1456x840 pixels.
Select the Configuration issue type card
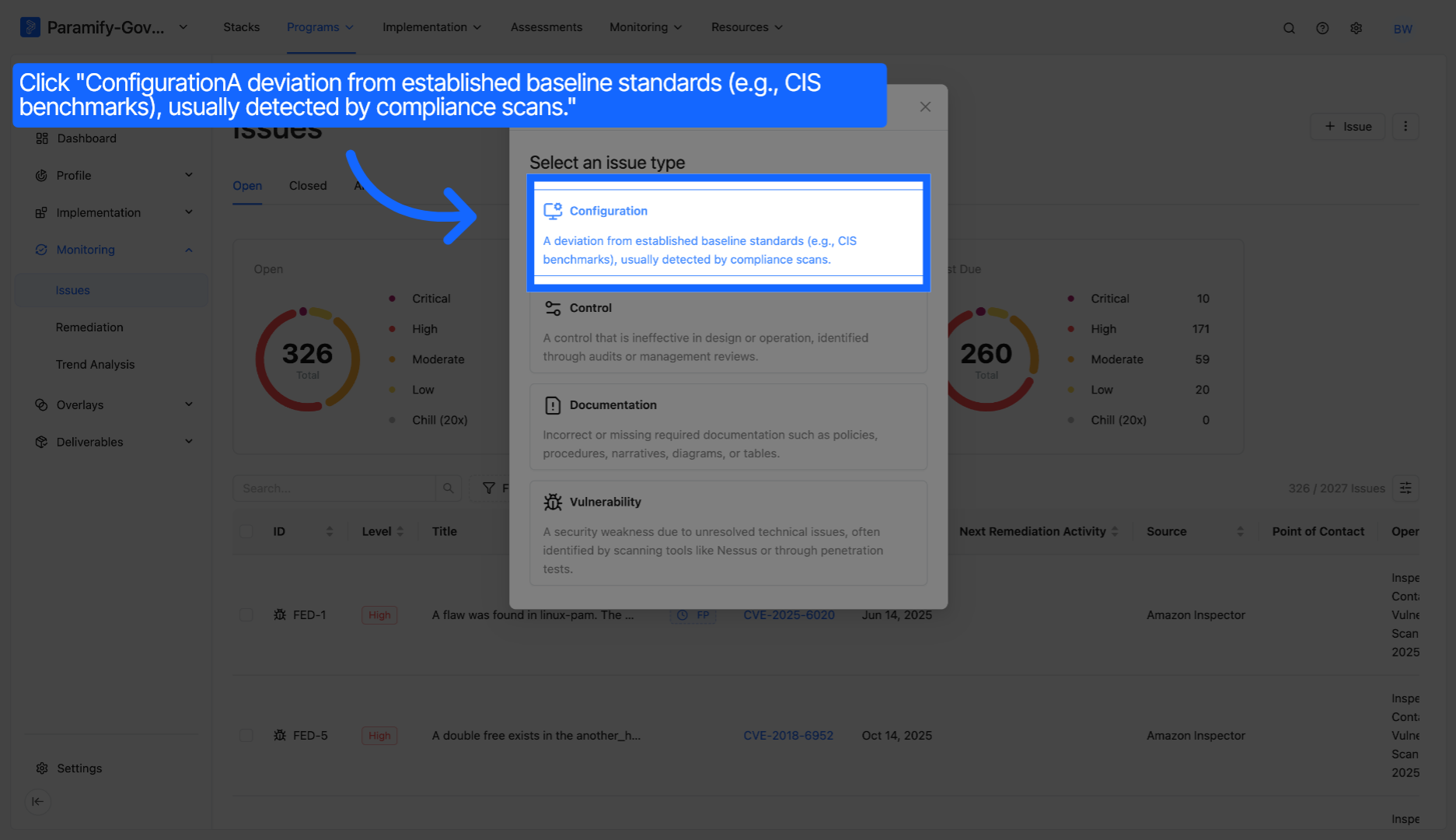pos(728,233)
